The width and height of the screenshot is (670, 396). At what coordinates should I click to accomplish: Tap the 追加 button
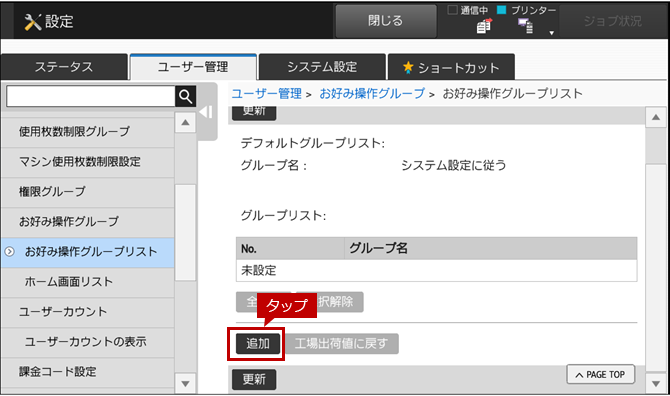point(258,343)
